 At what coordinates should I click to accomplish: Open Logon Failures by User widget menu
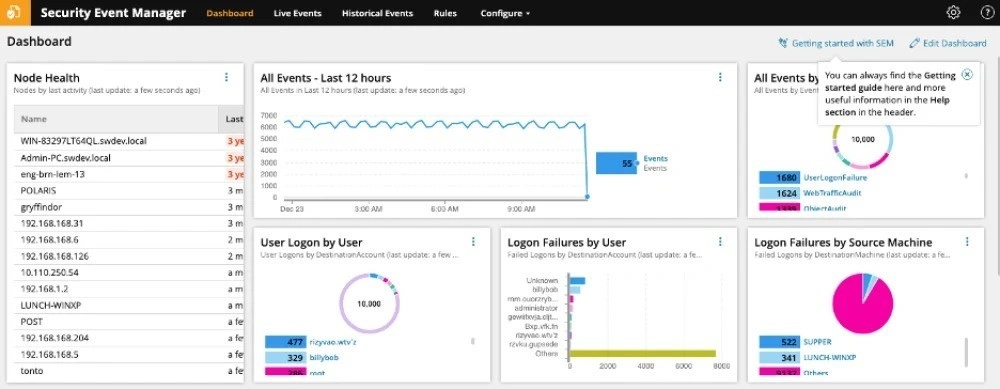[721, 241]
